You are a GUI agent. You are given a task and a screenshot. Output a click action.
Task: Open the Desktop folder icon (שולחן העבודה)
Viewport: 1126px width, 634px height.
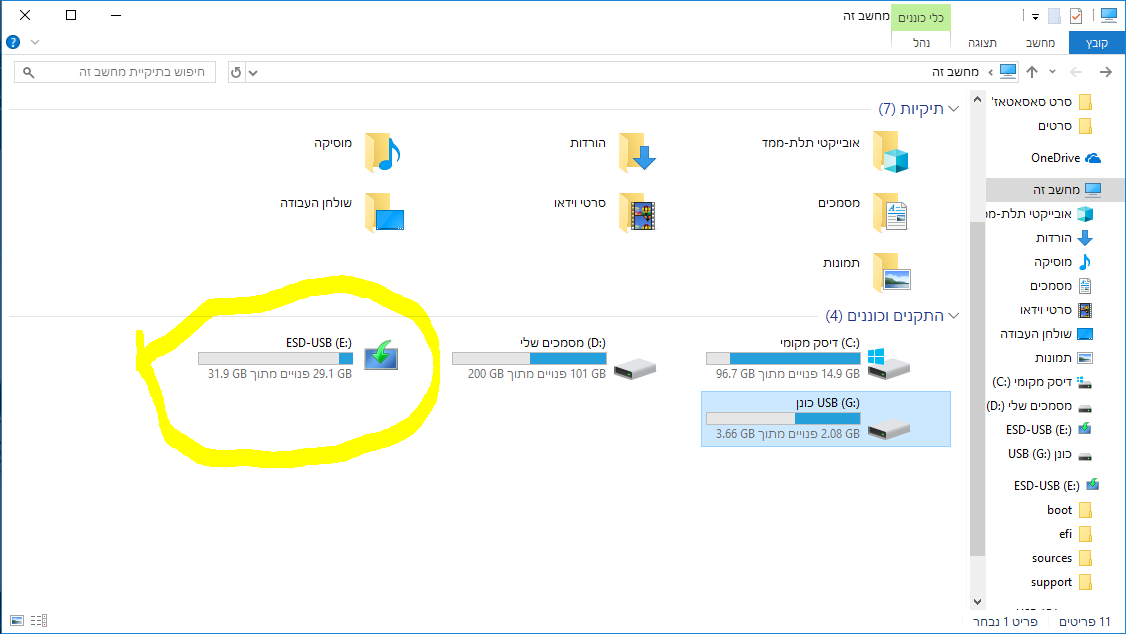[x=384, y=213]
